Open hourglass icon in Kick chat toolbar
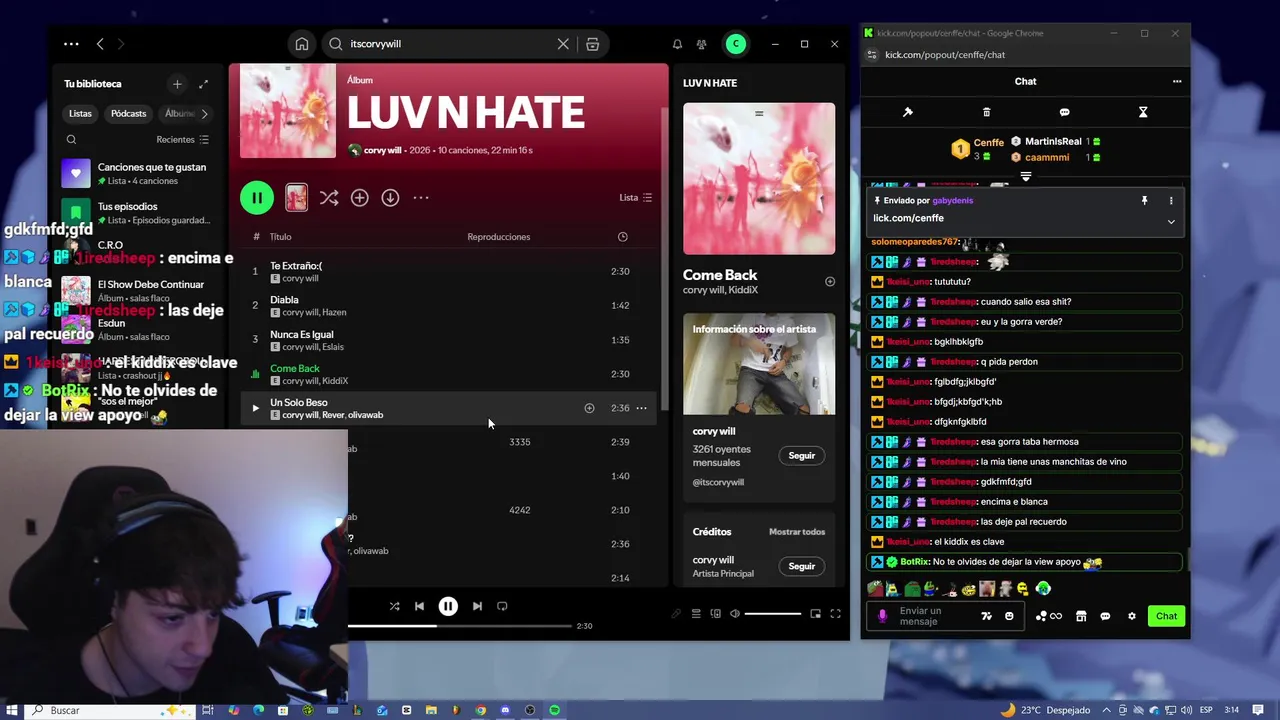Screen dimensions: 1280x720 1143,112
